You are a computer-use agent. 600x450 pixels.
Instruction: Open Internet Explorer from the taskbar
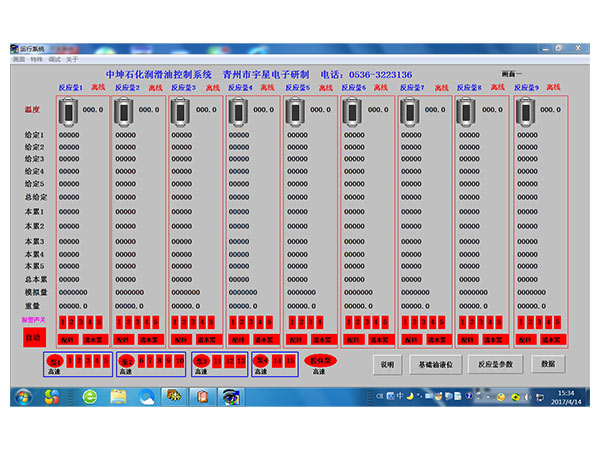90,397
